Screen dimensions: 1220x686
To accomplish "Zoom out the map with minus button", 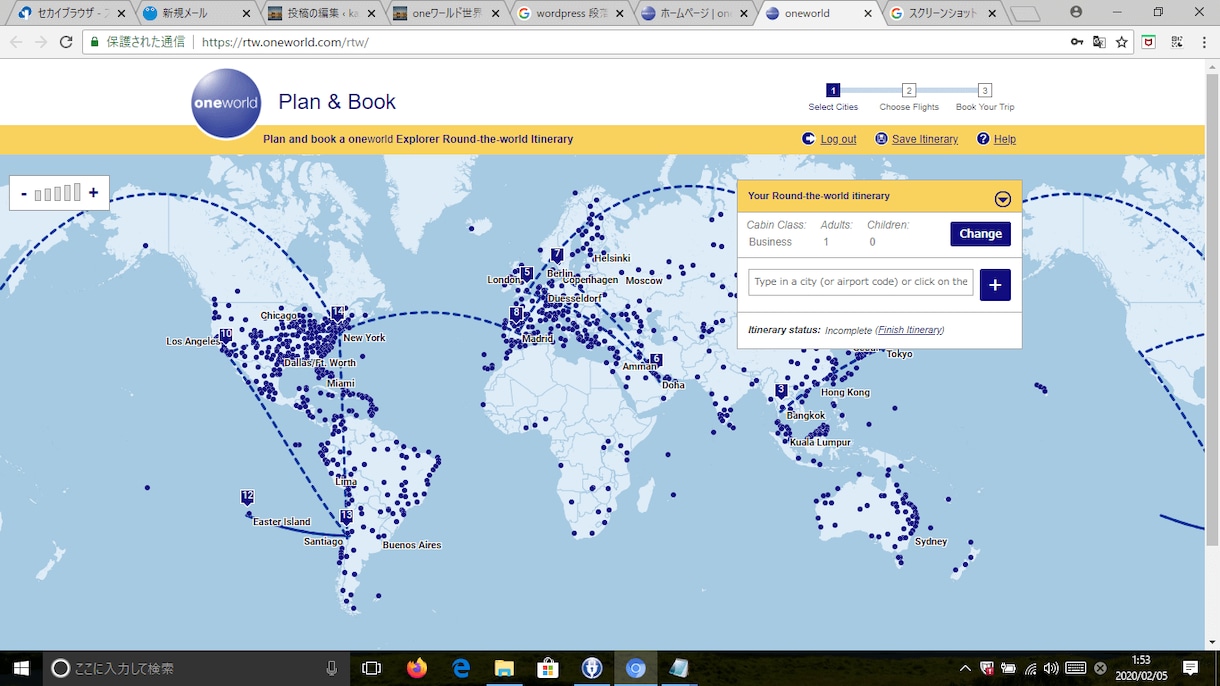I will coord(23,193).
